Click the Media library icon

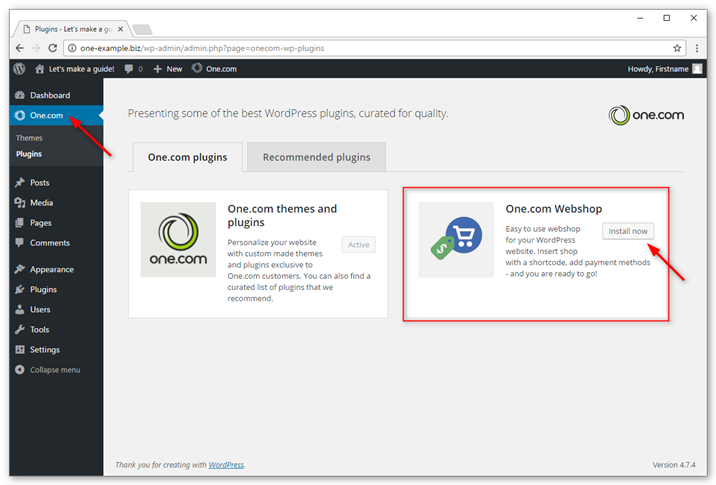(x=20, y=203)
